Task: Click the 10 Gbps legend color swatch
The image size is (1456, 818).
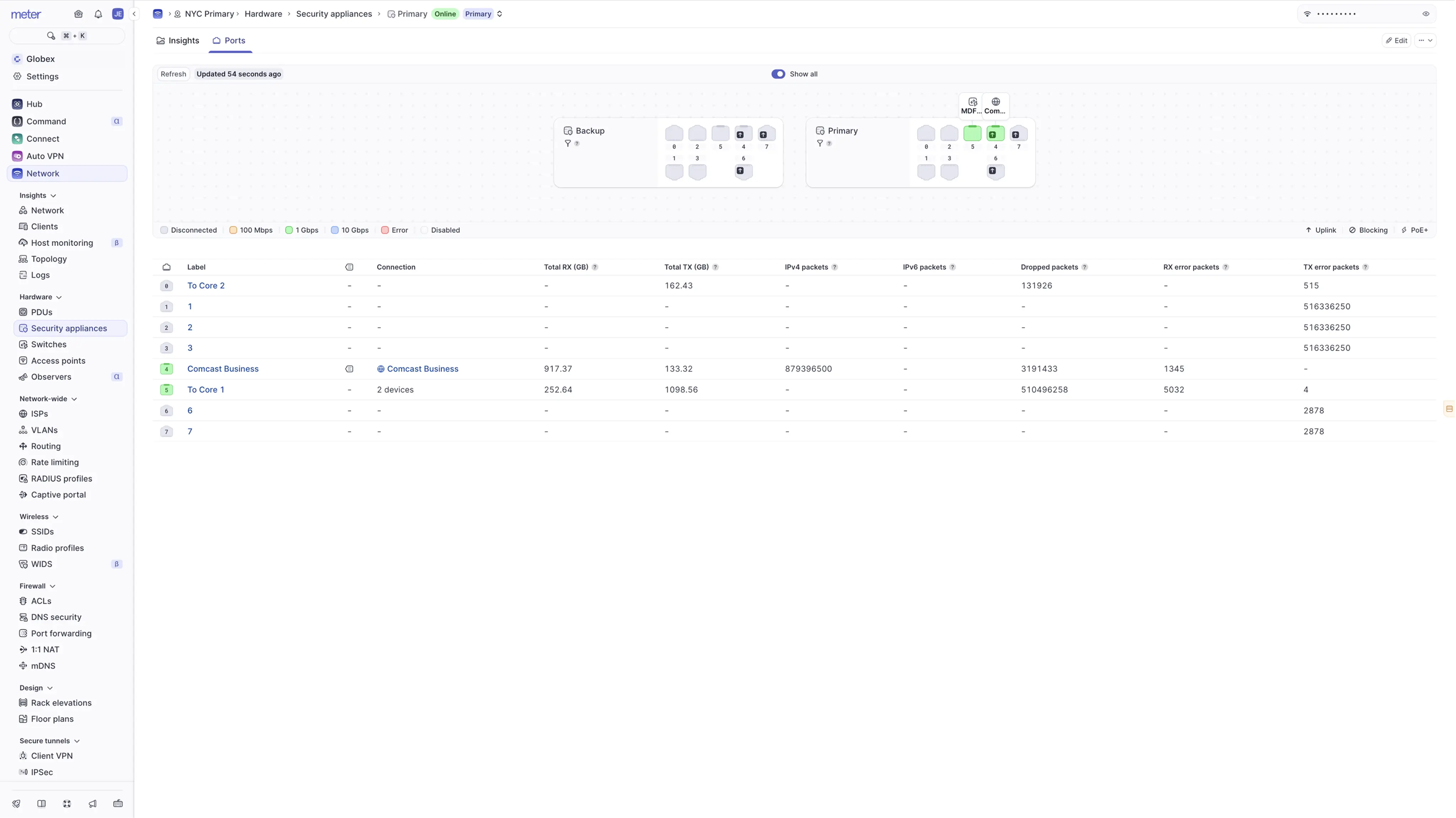Action: click(x=334, y=231)
